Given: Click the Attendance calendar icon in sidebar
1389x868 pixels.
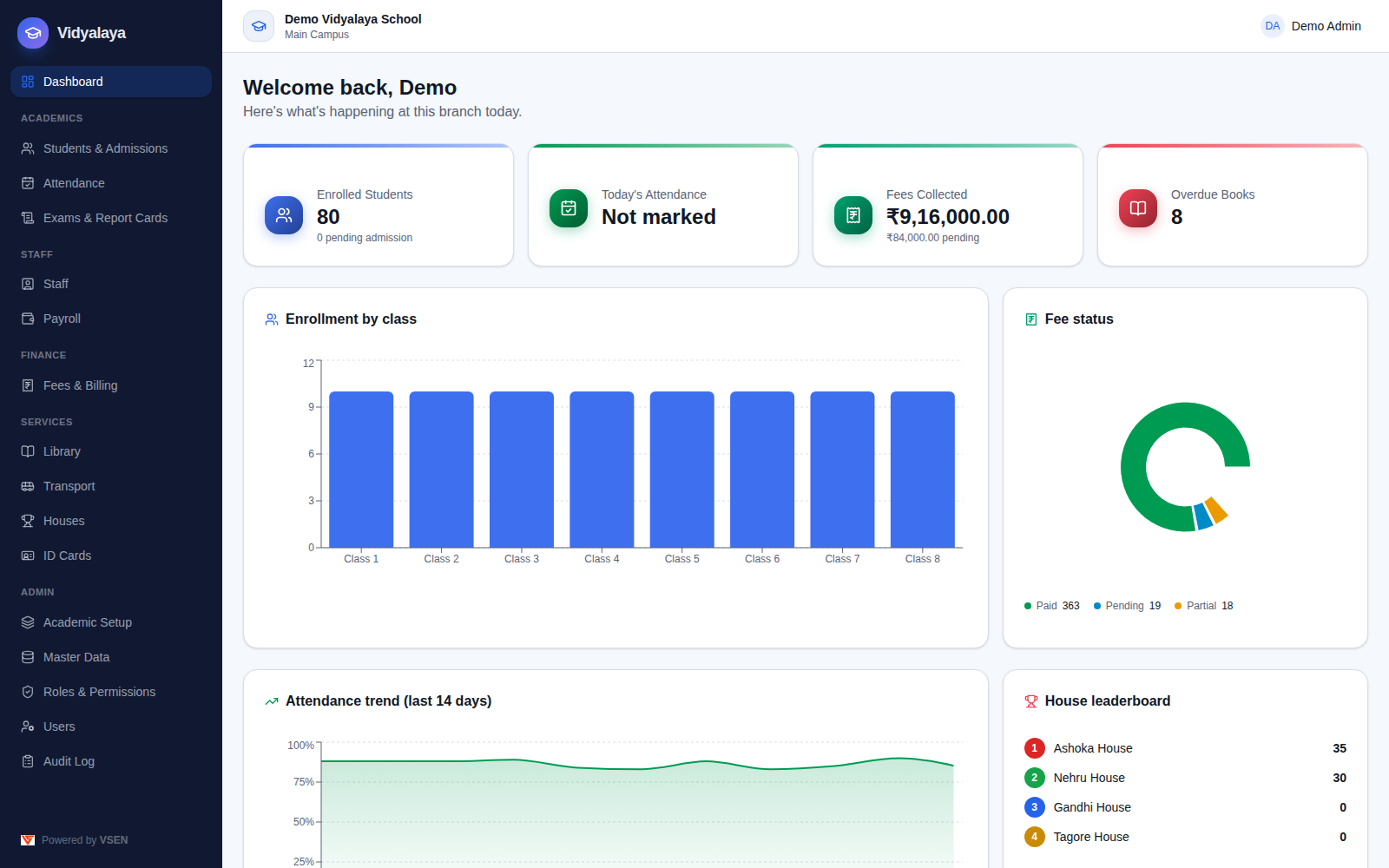Looking at the screenshot, I should point(28,183).
